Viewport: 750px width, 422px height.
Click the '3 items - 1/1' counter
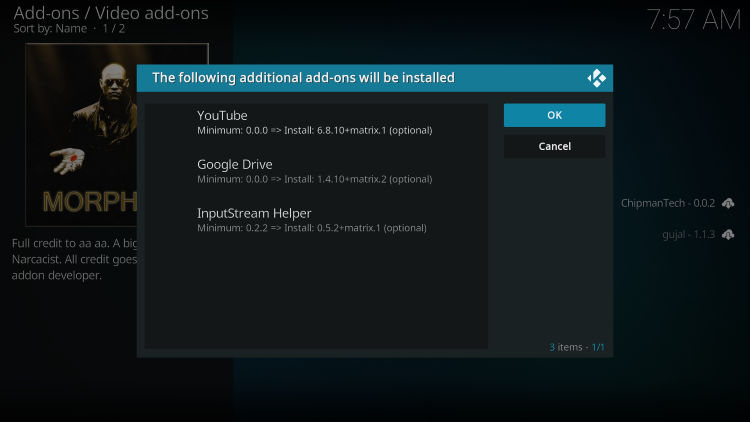click(x=577, y=347)
